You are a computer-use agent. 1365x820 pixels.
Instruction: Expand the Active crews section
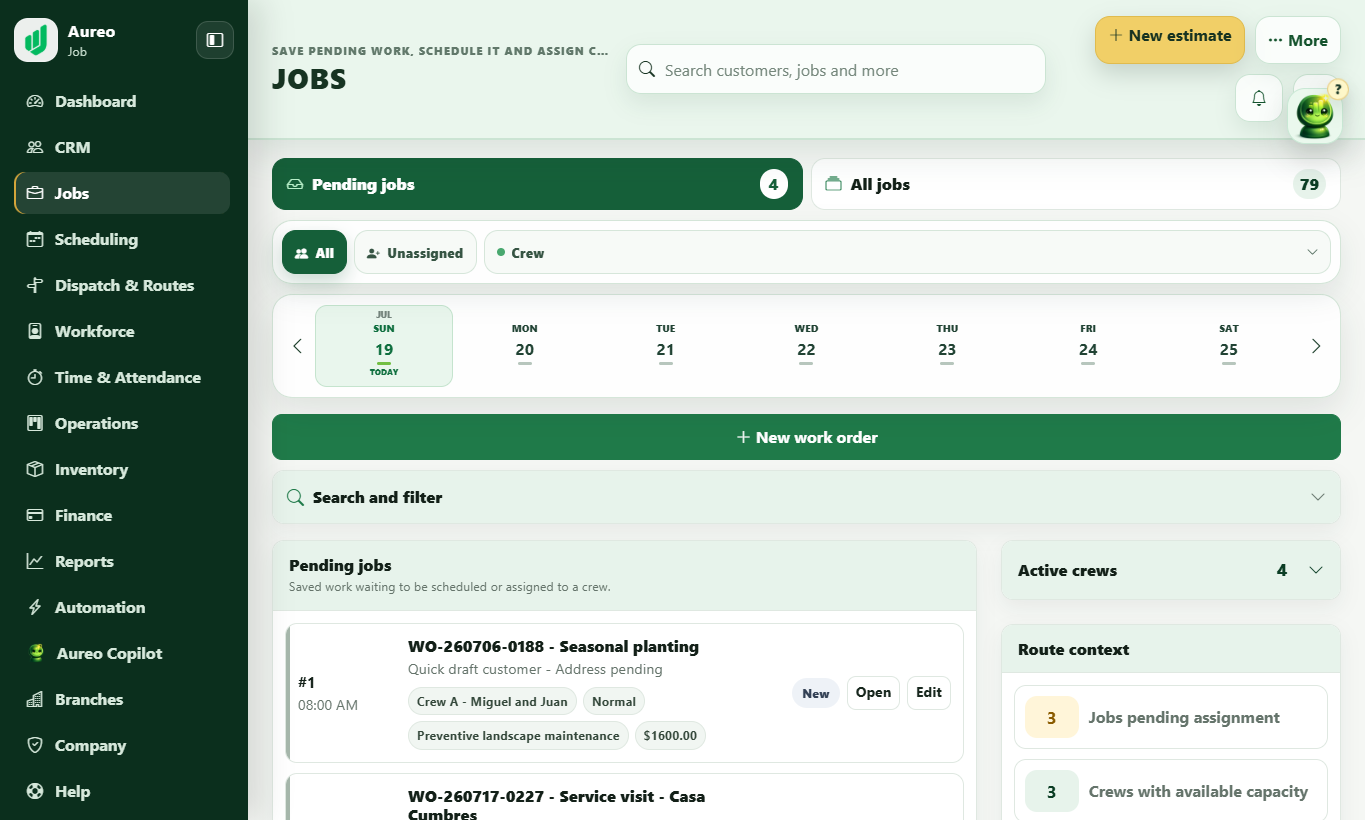pos(1170,570)
